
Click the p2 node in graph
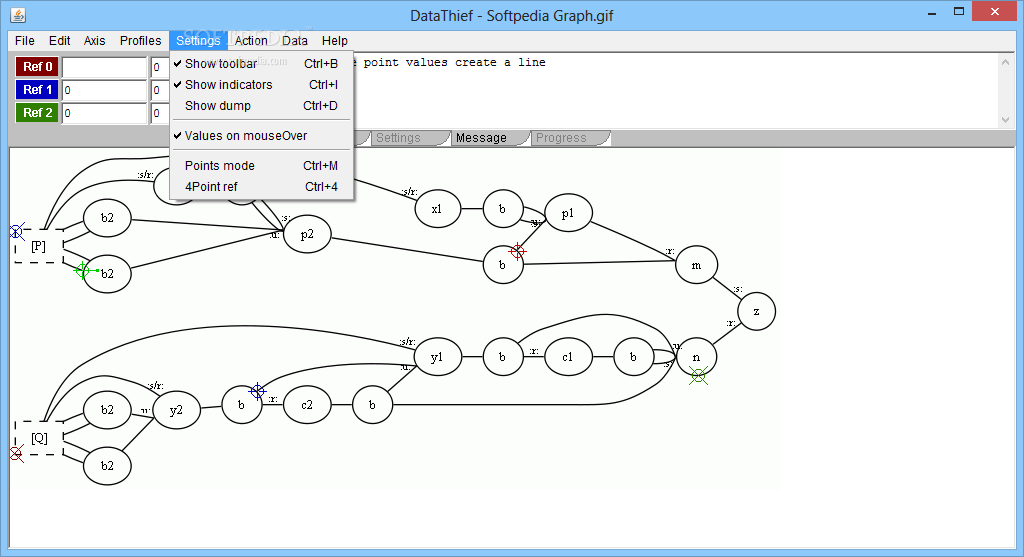[307, 234]
